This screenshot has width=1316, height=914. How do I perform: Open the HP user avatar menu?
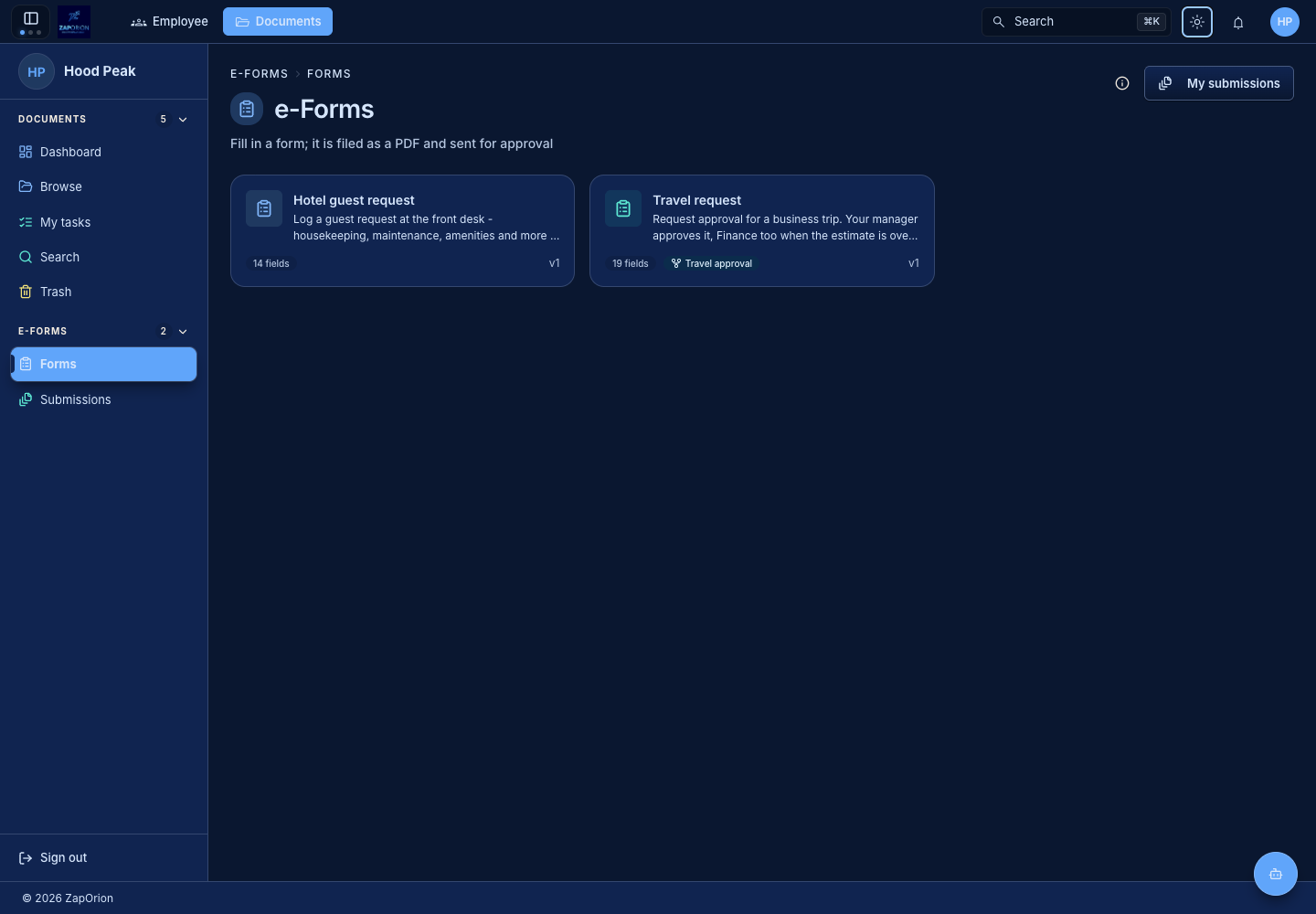pos(1285,21)
